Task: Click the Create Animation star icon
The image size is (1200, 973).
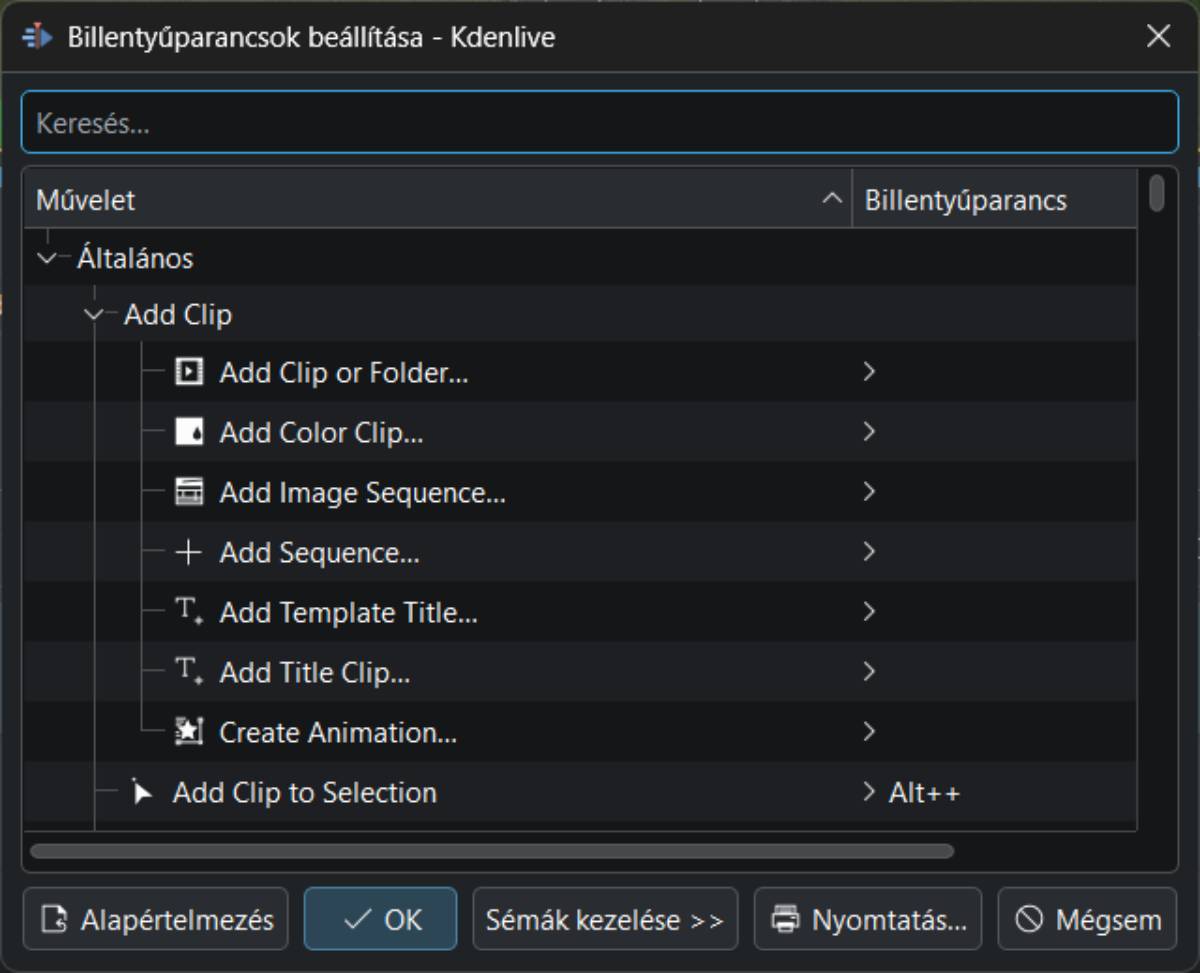Action: coord(188,732)
